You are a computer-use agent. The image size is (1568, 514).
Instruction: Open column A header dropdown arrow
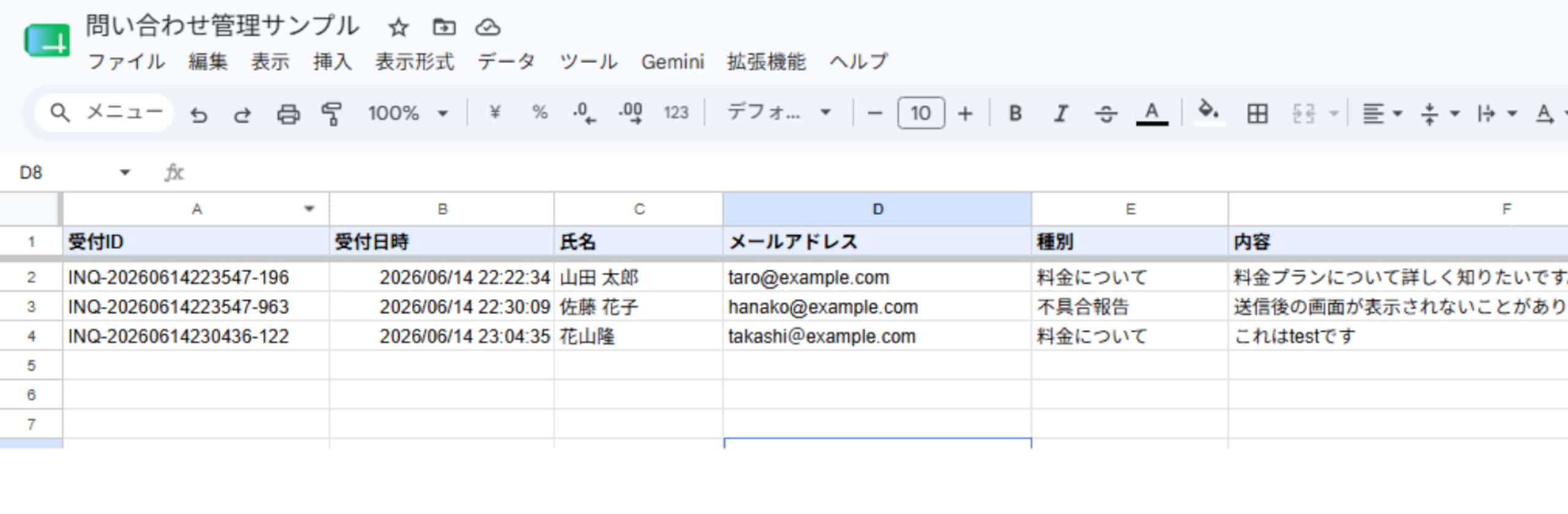point(309,209)
